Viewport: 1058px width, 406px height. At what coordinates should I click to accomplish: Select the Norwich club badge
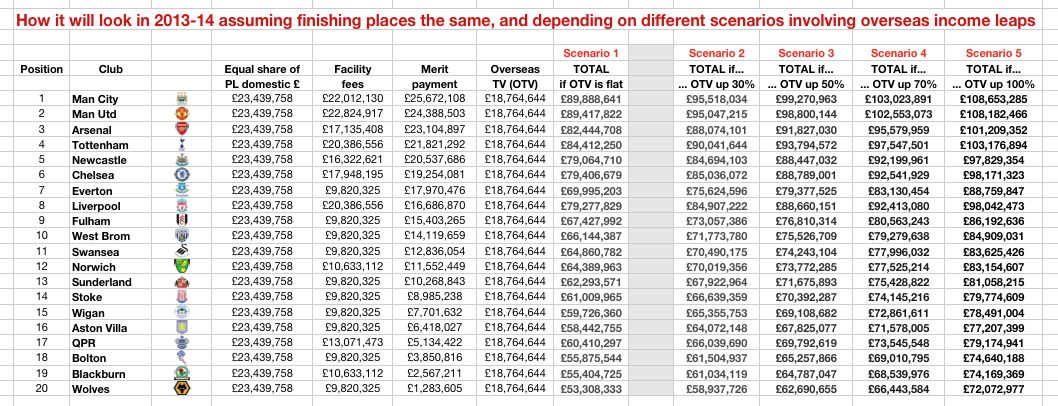181,267
